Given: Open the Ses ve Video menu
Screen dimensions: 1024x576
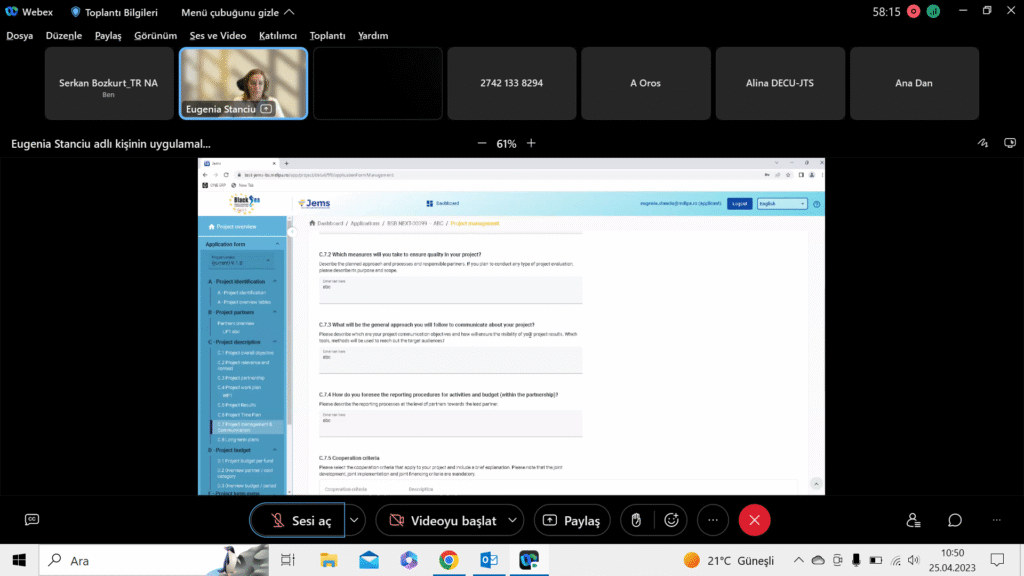Looking at the screenshot, I should click(x=218, y=35).
